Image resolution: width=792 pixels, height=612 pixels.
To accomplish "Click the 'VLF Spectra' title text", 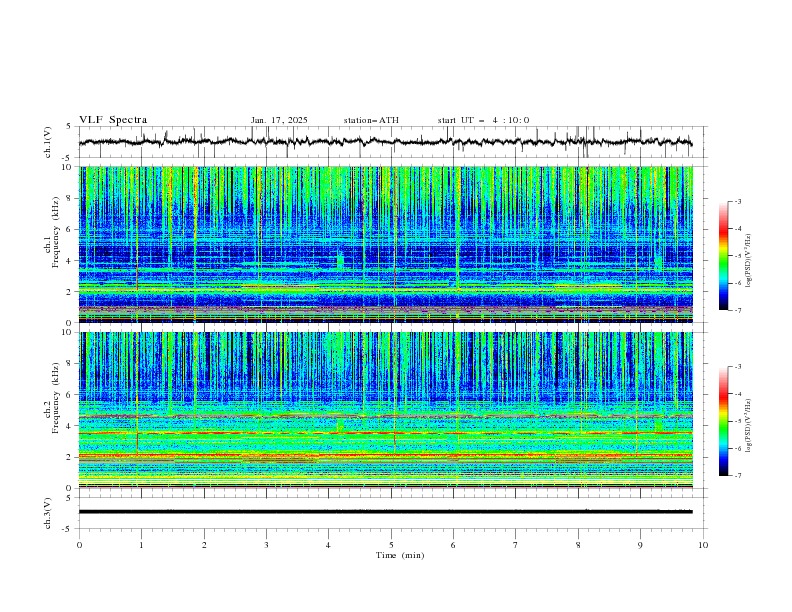I will coord(113,120).
